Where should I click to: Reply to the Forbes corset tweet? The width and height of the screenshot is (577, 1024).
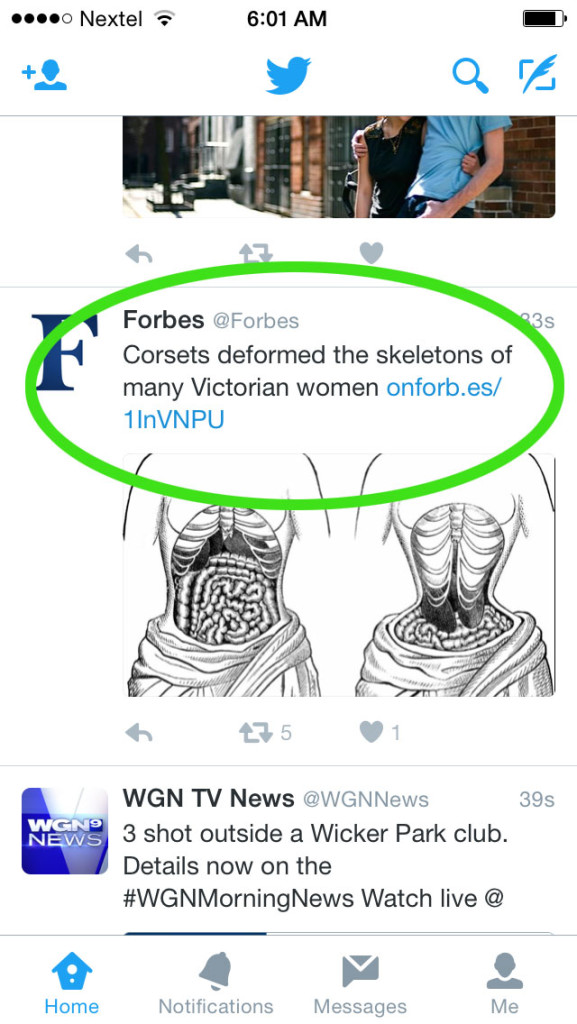tap(138, 733)
